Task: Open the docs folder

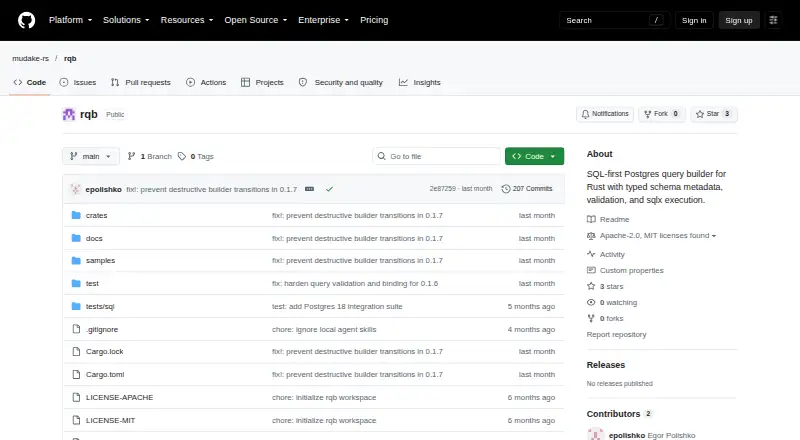Action: [x=94, y=238]
